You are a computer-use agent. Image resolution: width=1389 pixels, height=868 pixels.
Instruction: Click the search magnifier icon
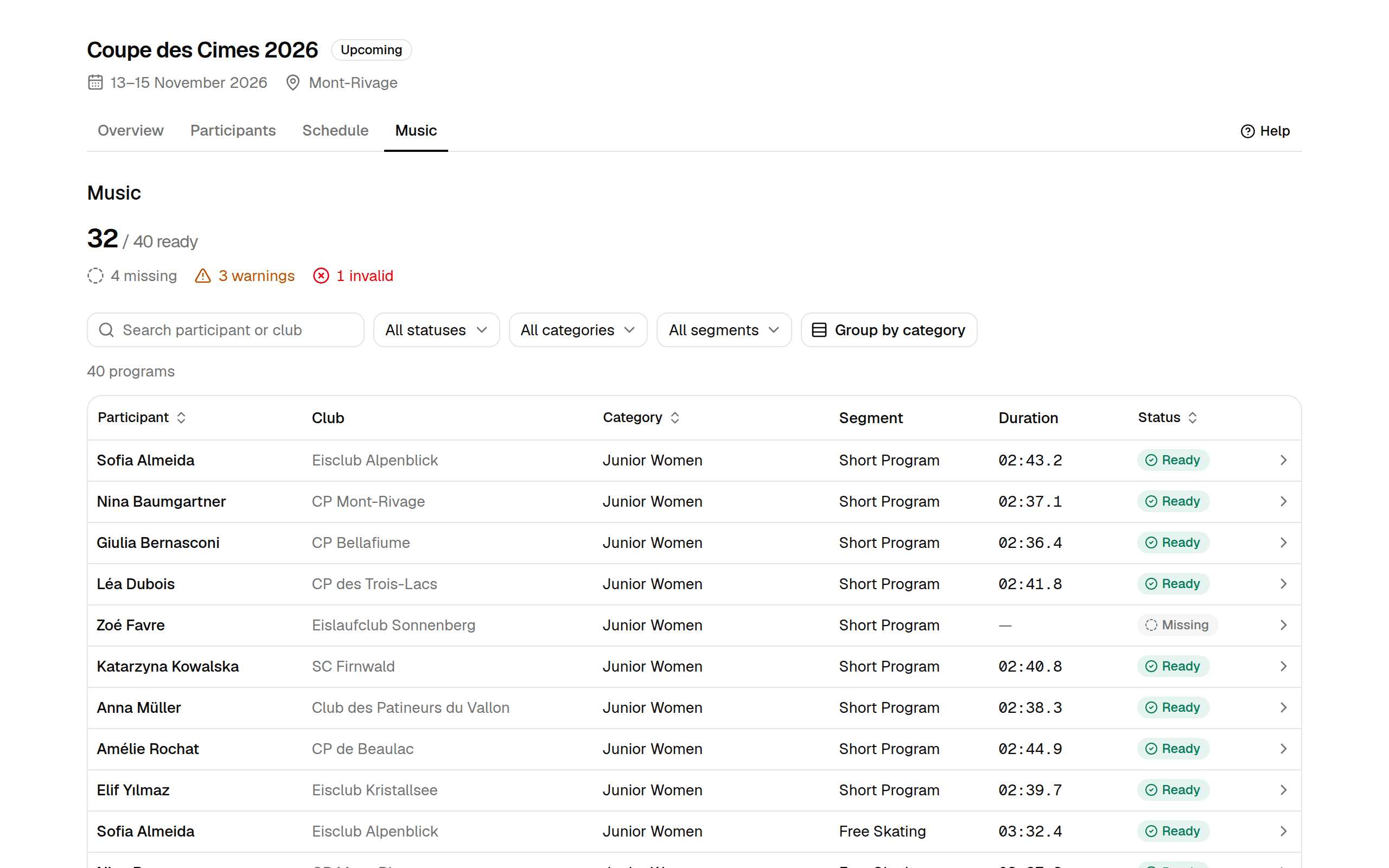(x=106, y=330)
